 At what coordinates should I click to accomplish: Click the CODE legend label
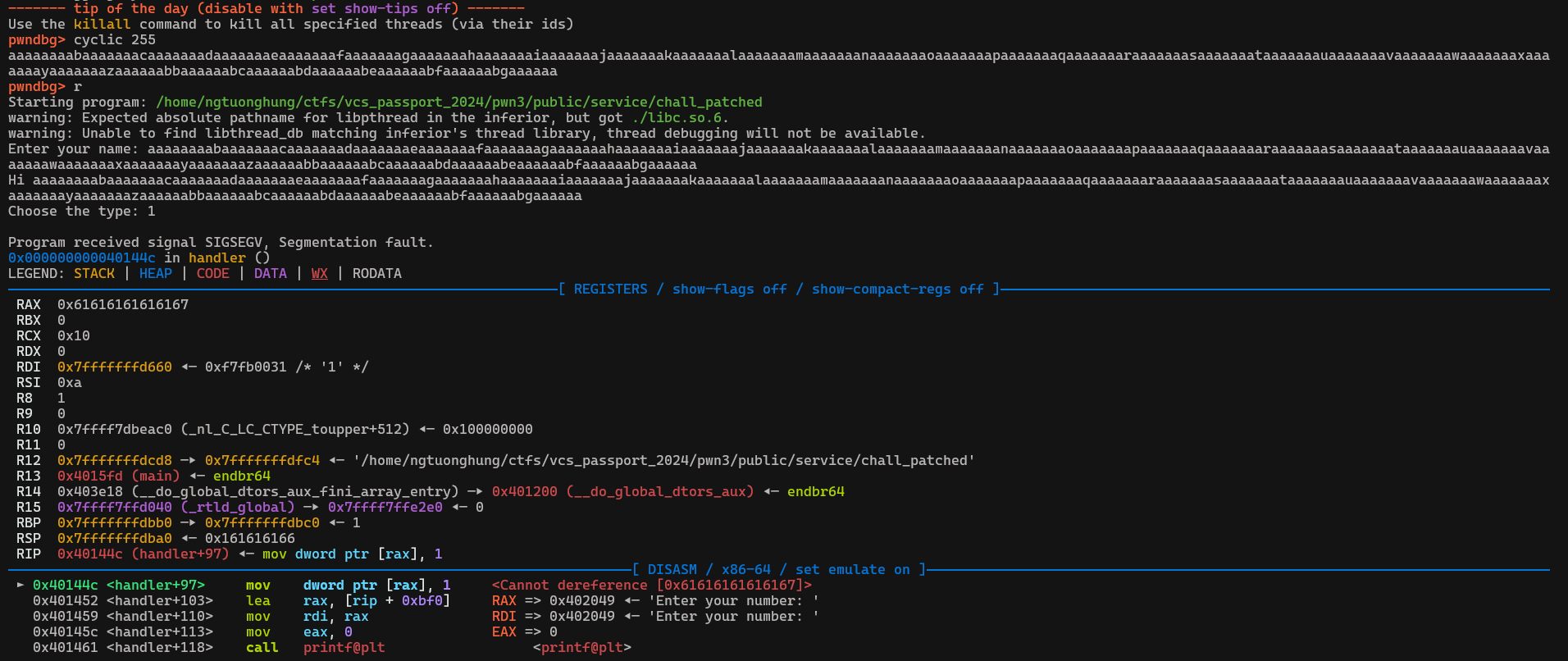coord(213,273)
